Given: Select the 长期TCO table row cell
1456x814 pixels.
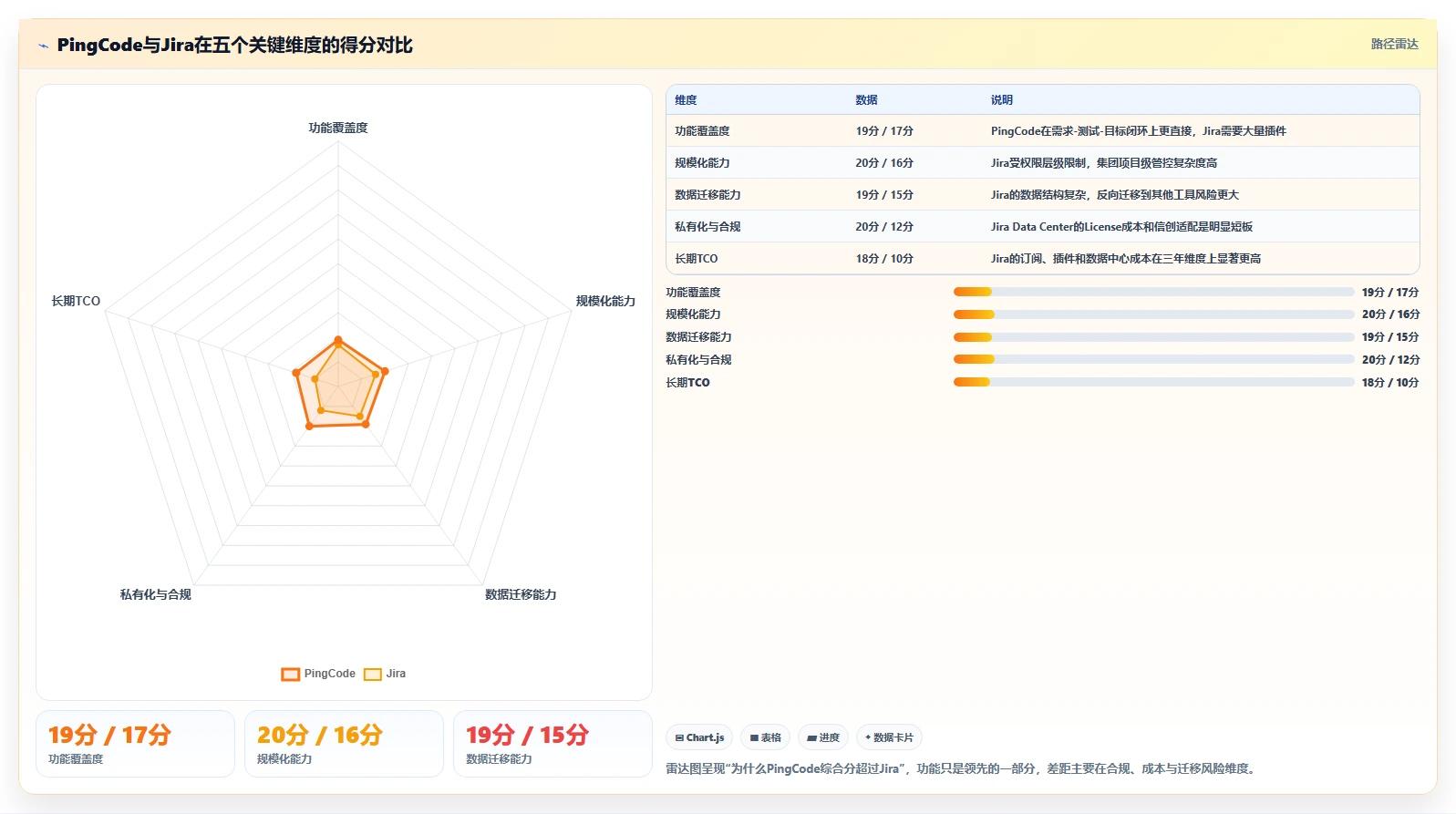Looking at the screenshot, I should pyautogui.click(x=697, y=259).
